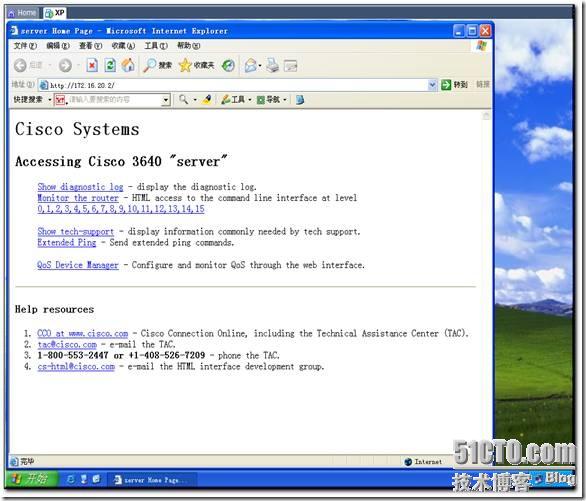Click the Help resources heading text
This screenshot has width=586, height=501.
(54, 309)
